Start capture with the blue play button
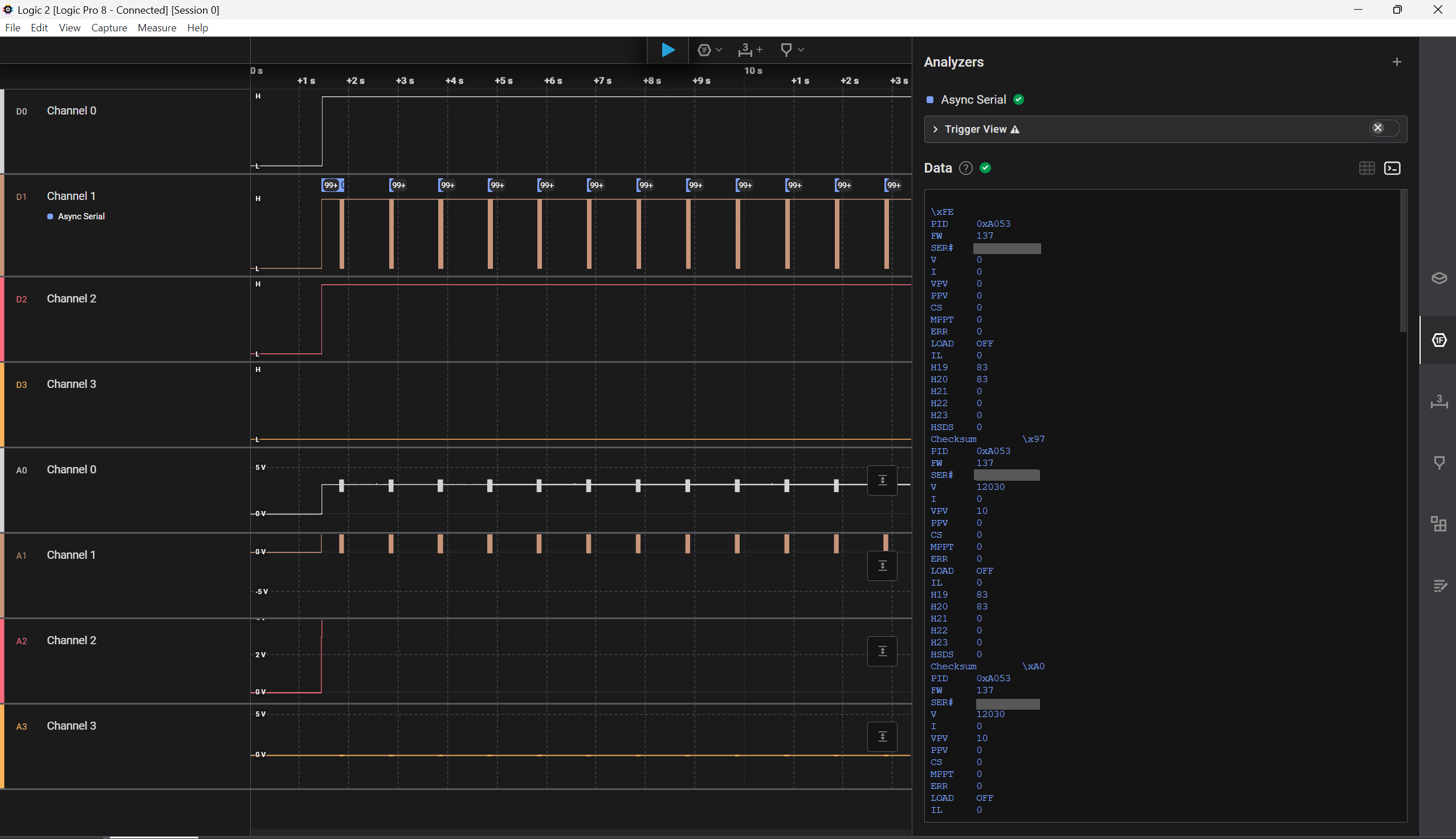The image size is (1456, 839). point(667,50)
